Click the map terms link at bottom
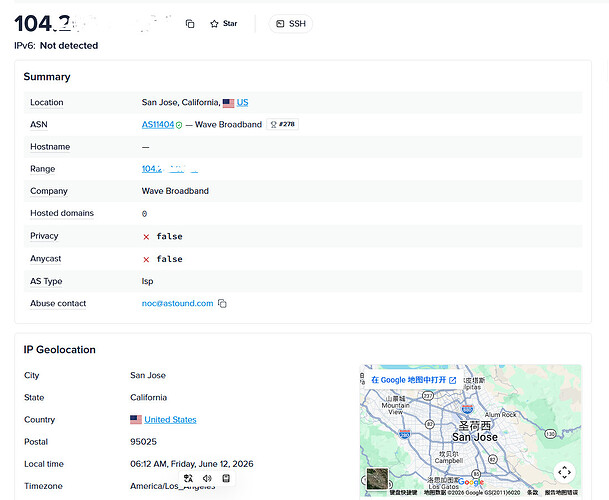The width and height of the screenshot is (609, 500). coord(532,493)
